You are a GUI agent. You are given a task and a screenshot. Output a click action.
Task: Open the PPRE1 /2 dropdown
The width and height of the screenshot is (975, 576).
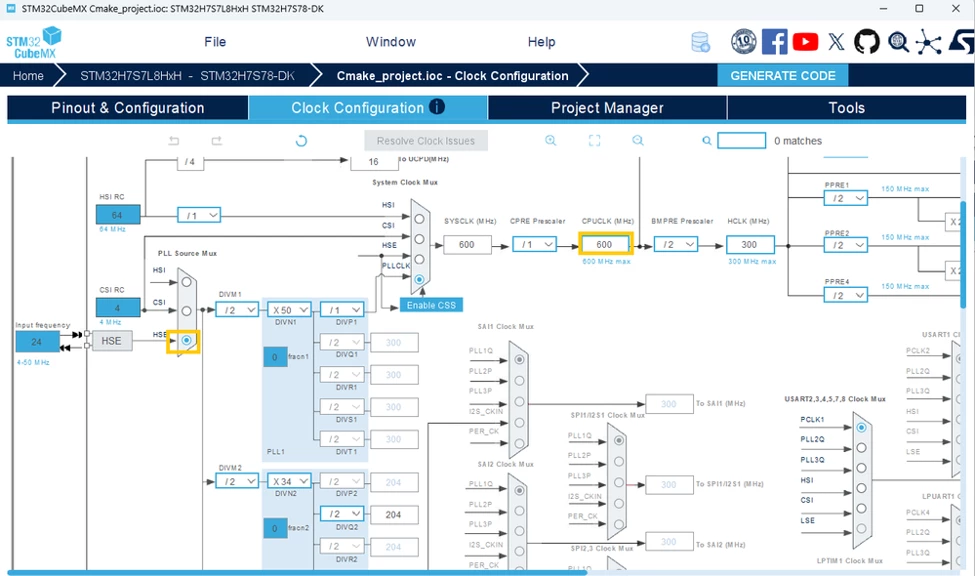click(x=846, y=198)
